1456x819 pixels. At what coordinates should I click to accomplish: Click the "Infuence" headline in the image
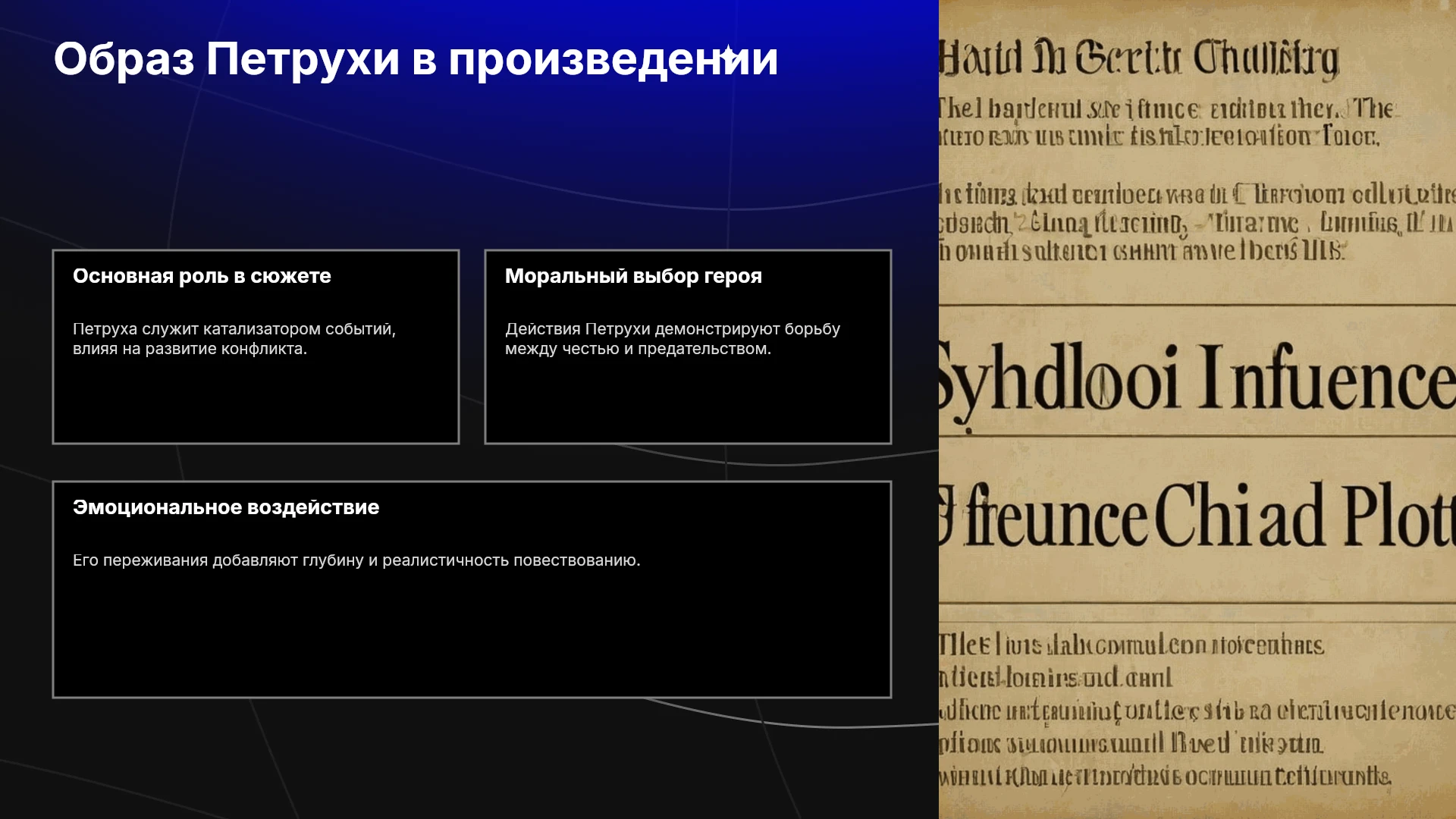(x=1327, y=377)
